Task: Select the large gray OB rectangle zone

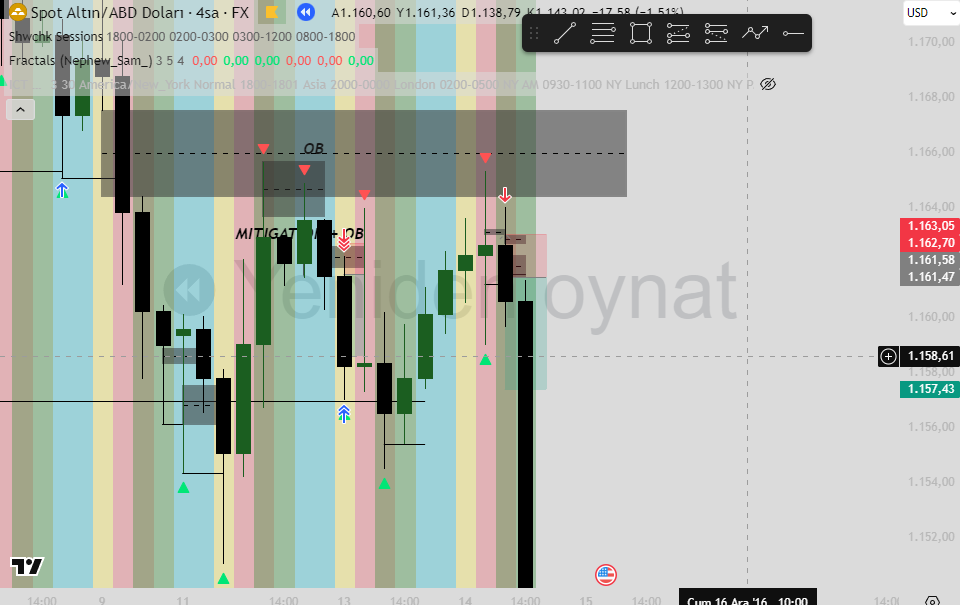Action: point(364,153)
